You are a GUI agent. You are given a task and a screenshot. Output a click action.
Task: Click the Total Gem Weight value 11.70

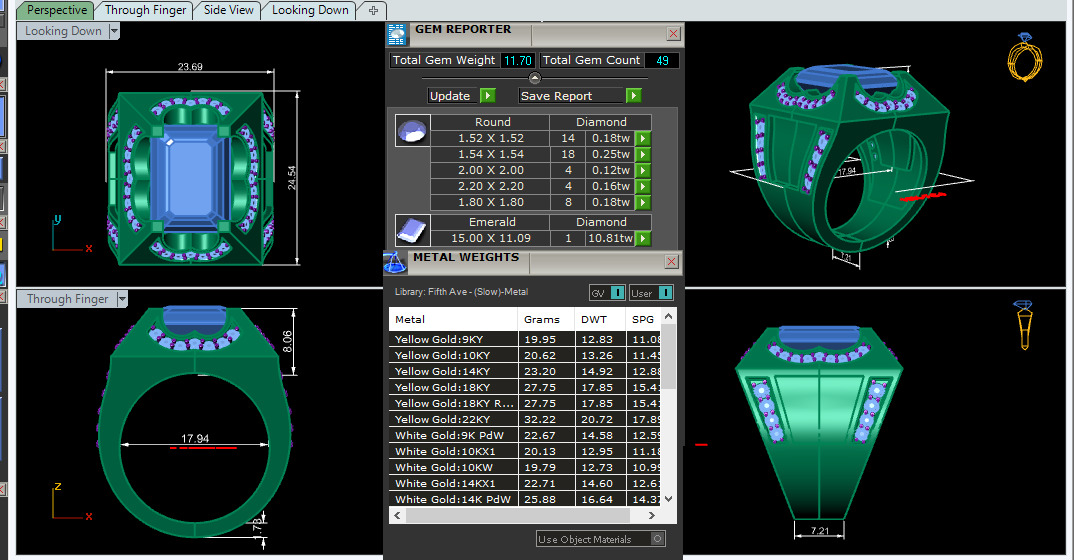pos(518,60)
